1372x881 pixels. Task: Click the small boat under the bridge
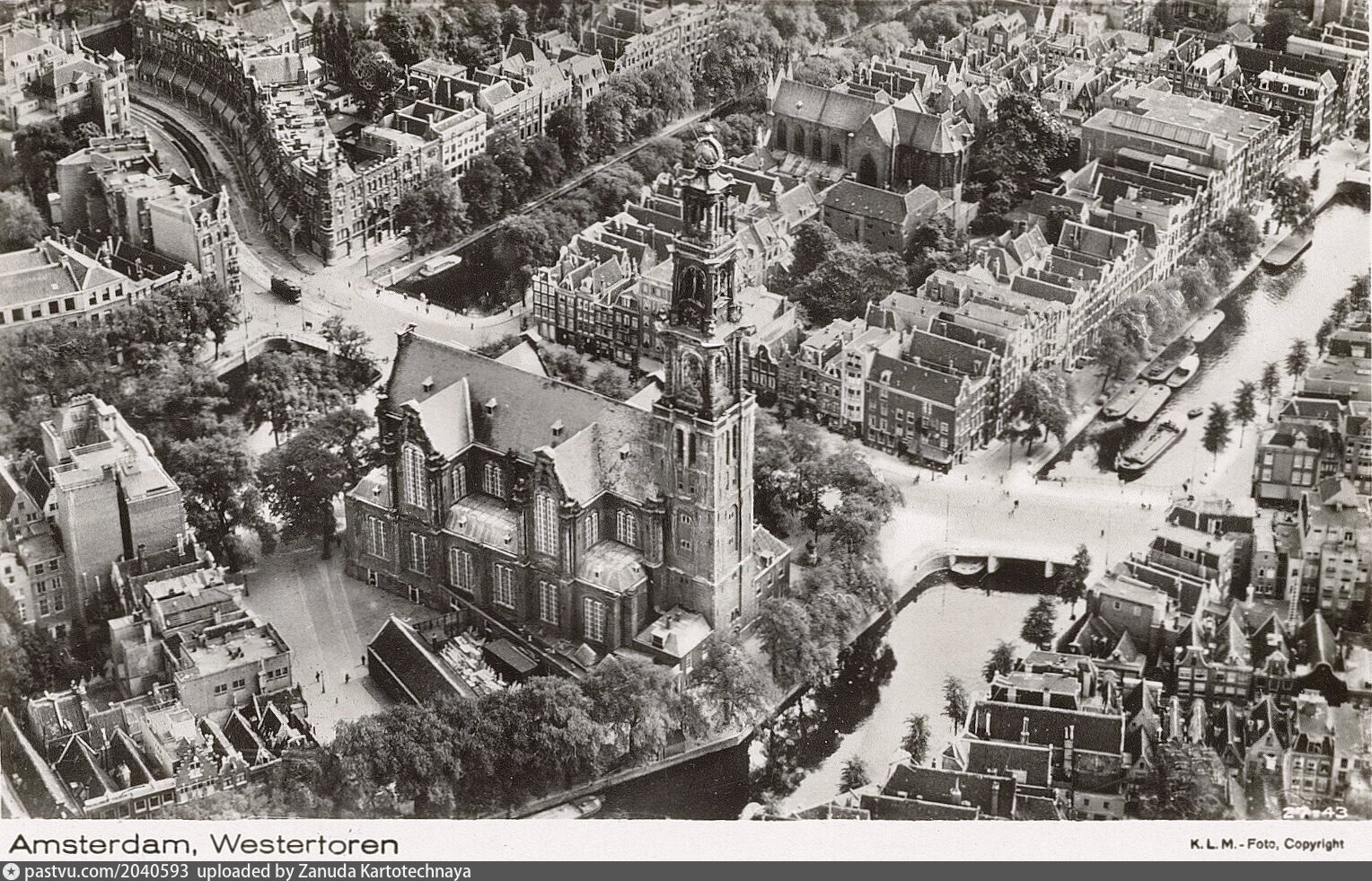[x=965, y=567]
